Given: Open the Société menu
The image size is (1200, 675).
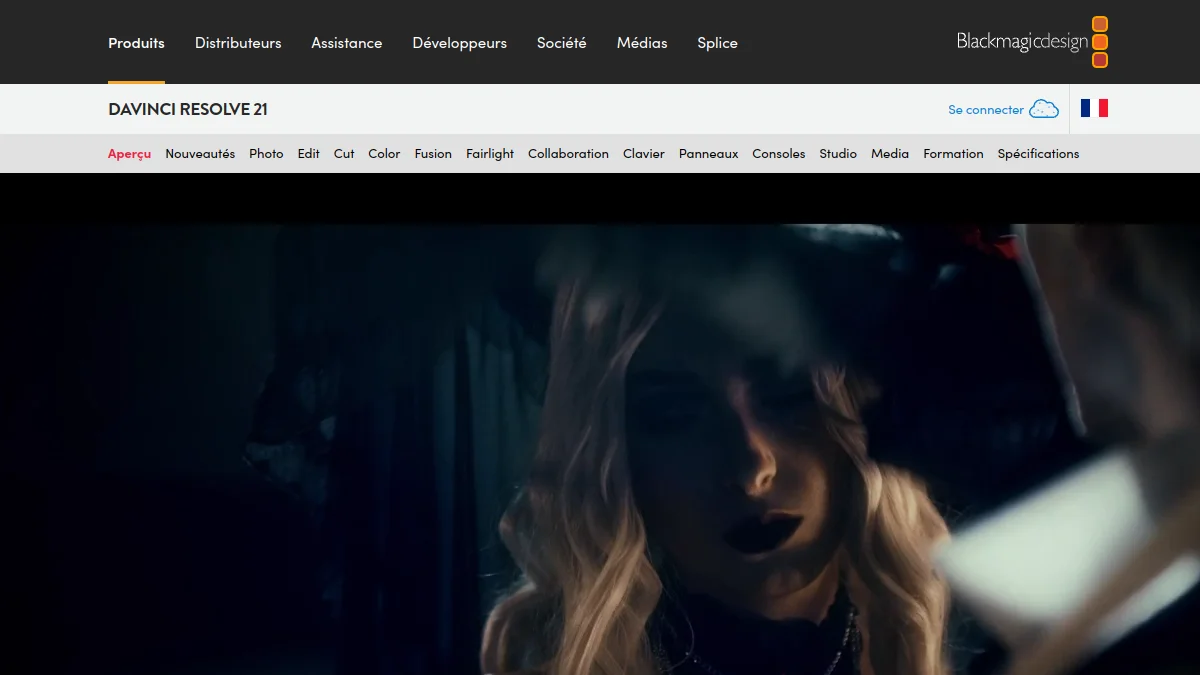Looking at the screenshot, I should pyautogui.click(x=562, y=43).
